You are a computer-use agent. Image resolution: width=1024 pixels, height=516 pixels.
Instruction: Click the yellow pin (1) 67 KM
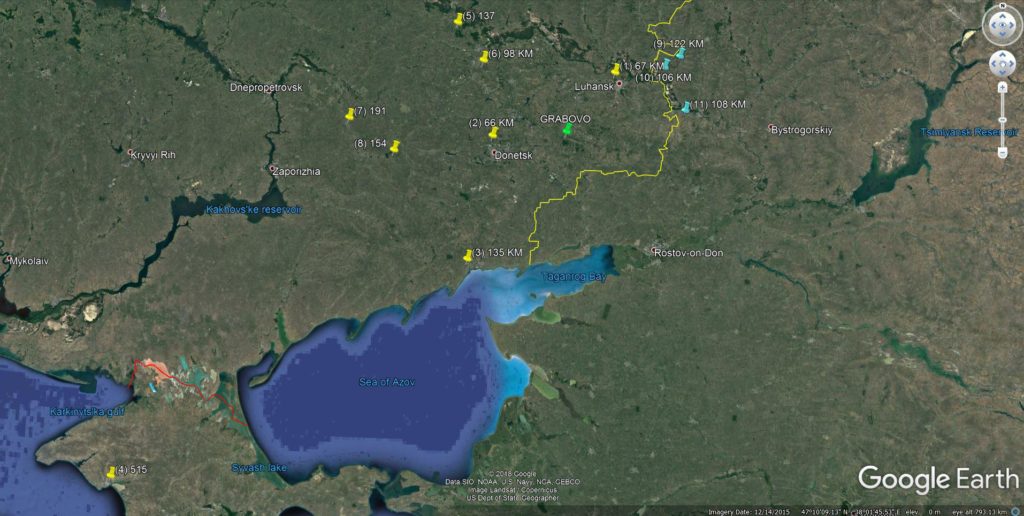click(615, 69)
